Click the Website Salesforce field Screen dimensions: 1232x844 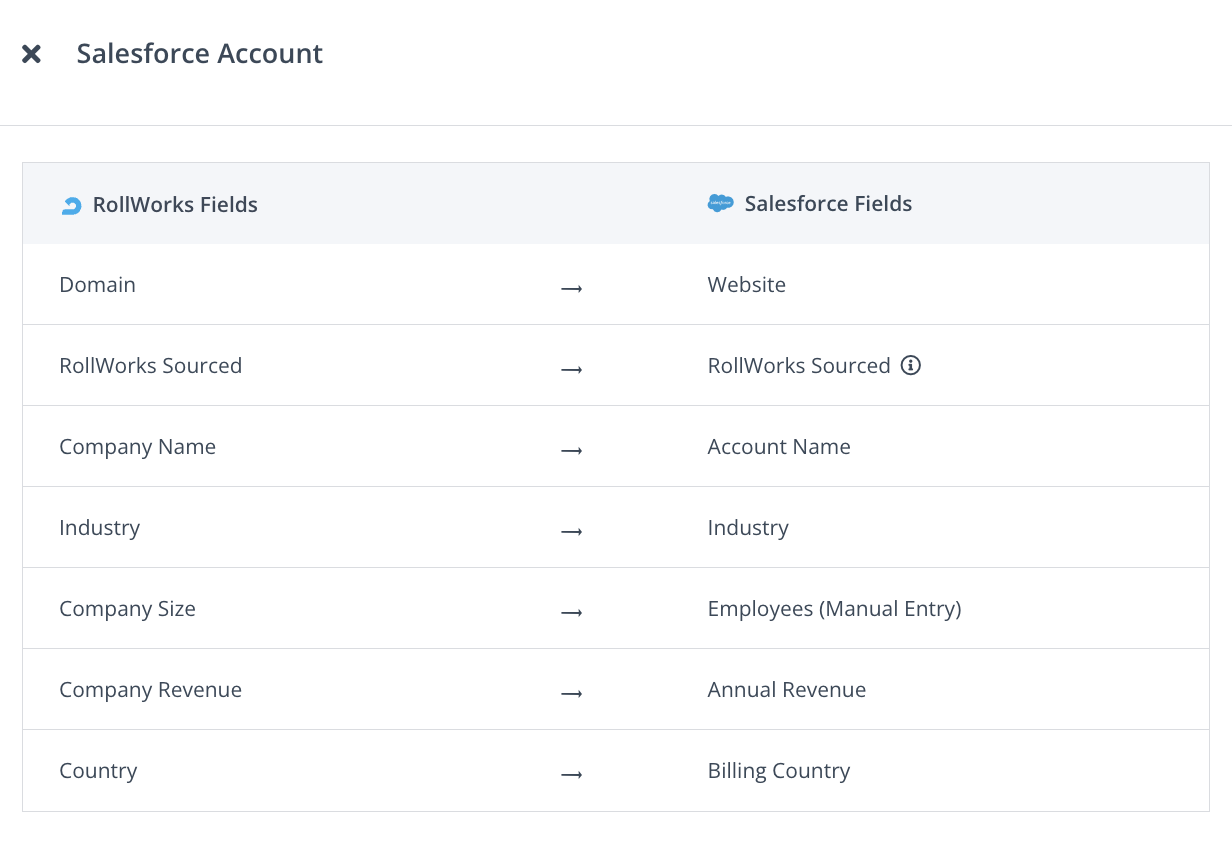746,285
